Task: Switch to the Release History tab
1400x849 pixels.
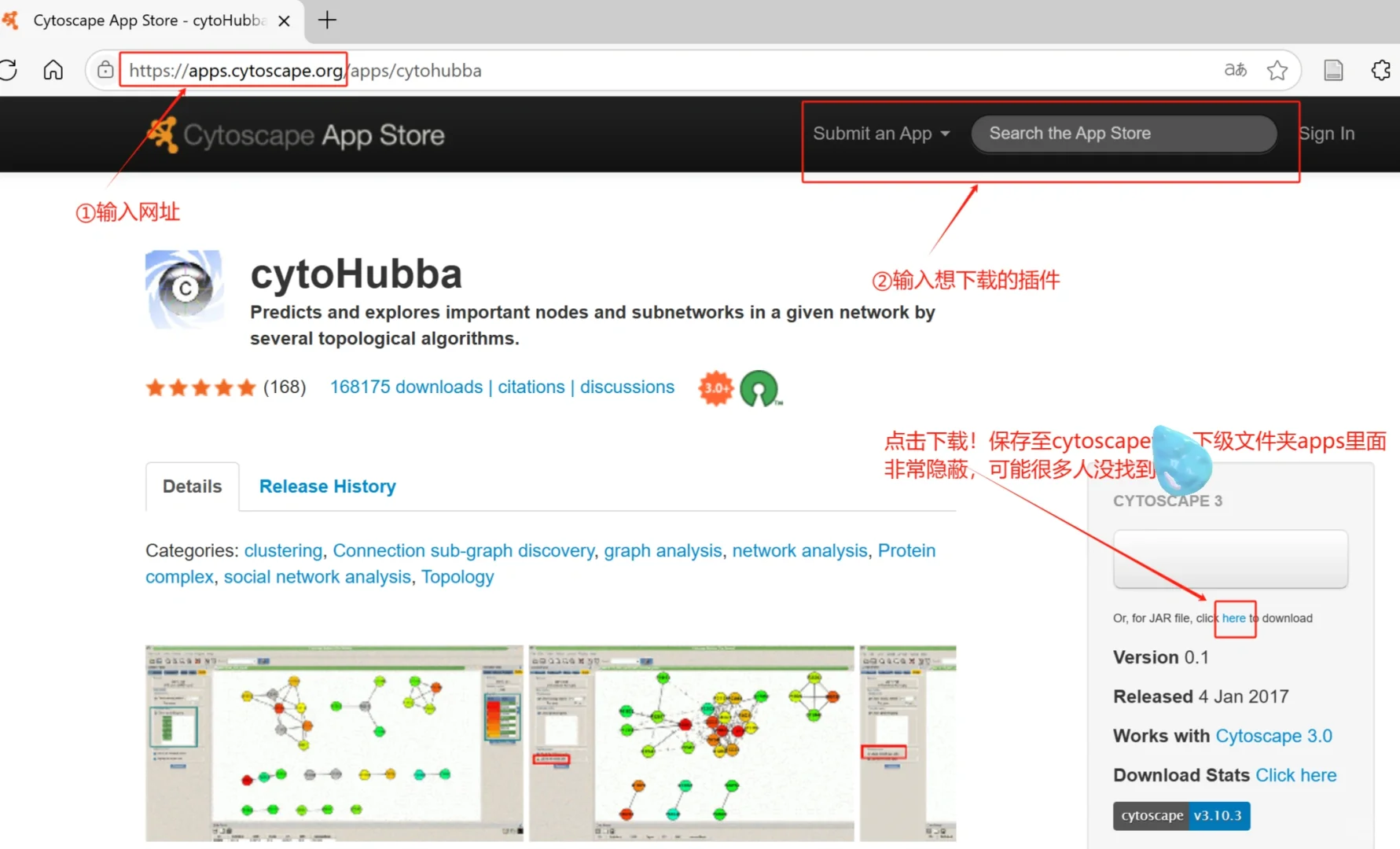Action: pos(328,486)
